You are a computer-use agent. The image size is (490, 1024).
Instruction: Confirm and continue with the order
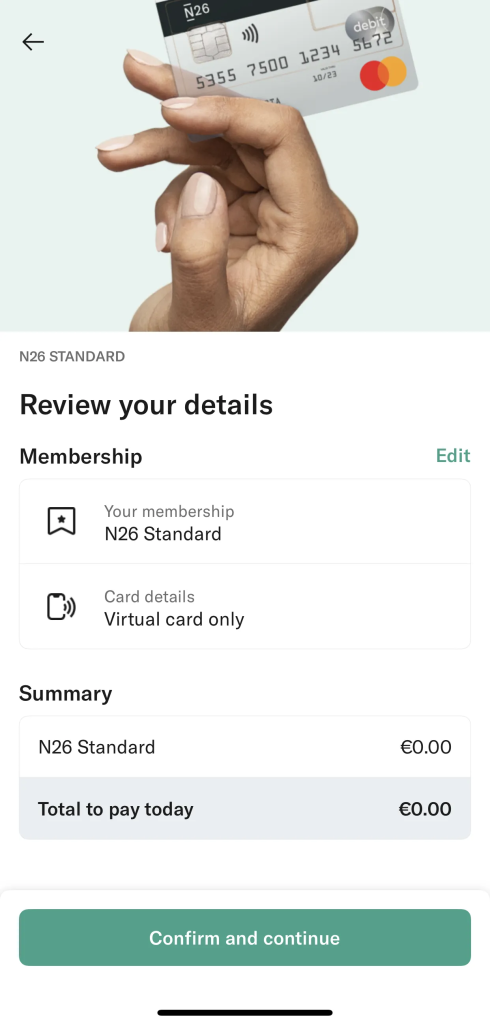(x=245, y=937)
